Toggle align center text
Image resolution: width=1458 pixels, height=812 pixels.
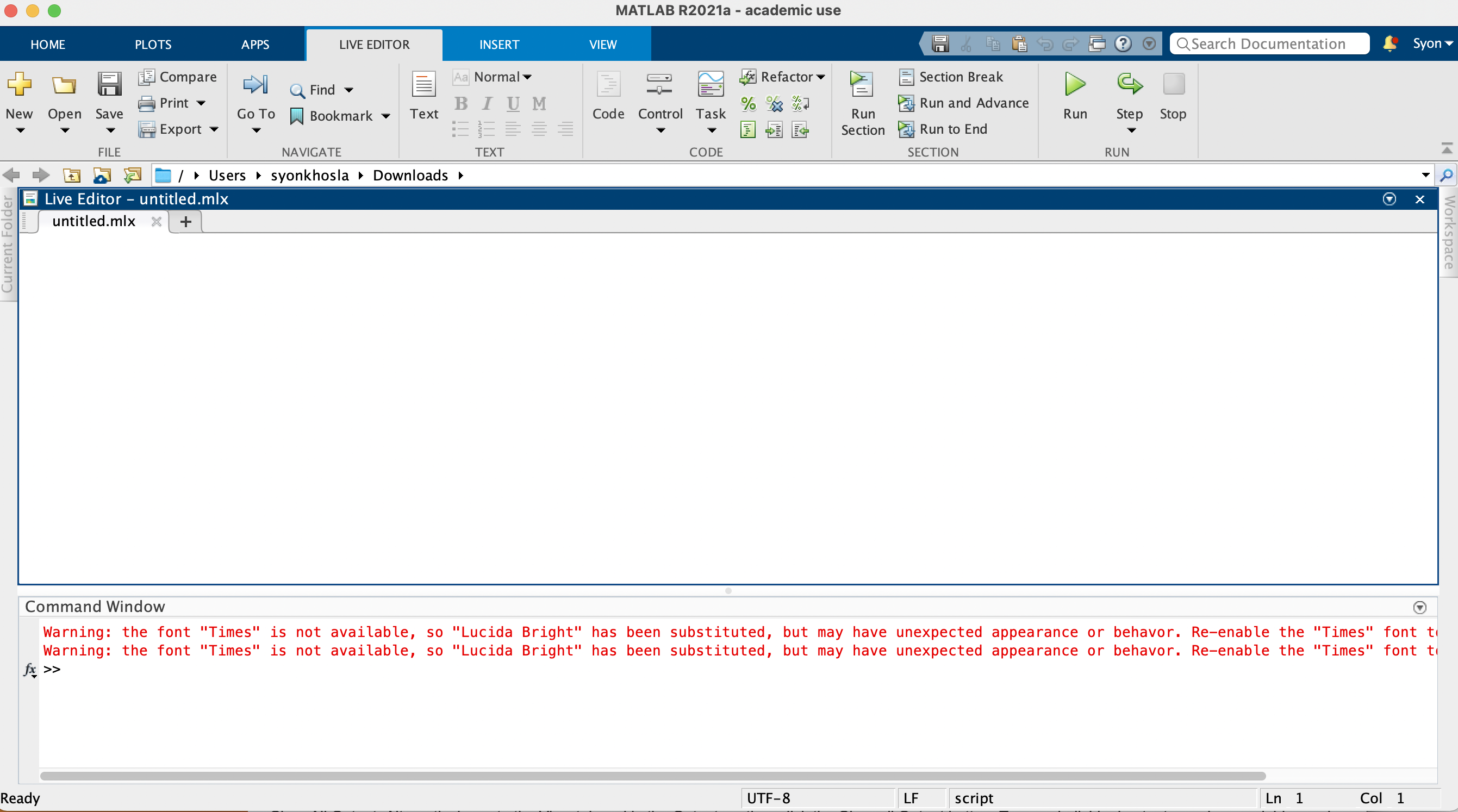click(539, 129)
